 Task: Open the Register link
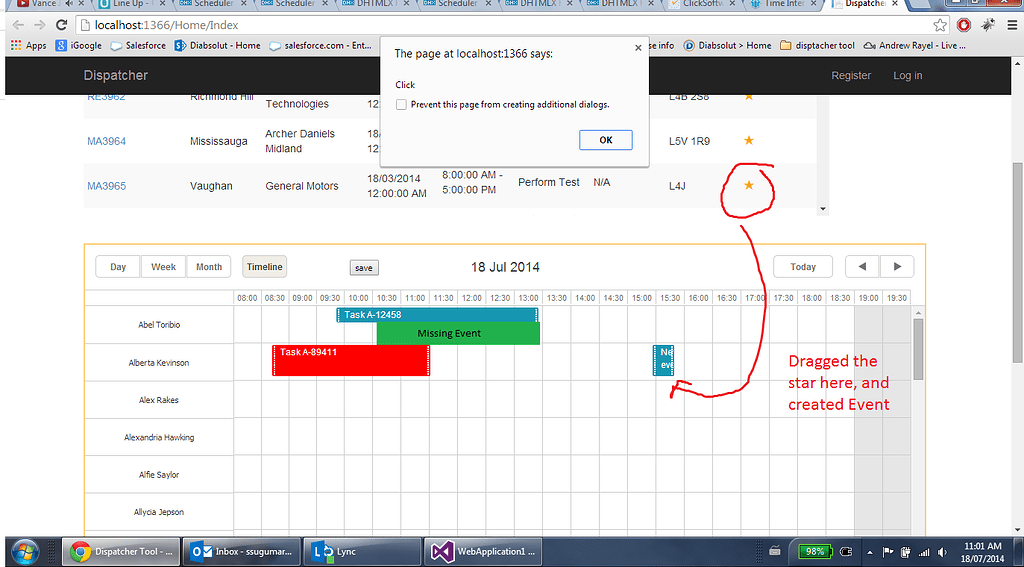[x=851, y=76]
